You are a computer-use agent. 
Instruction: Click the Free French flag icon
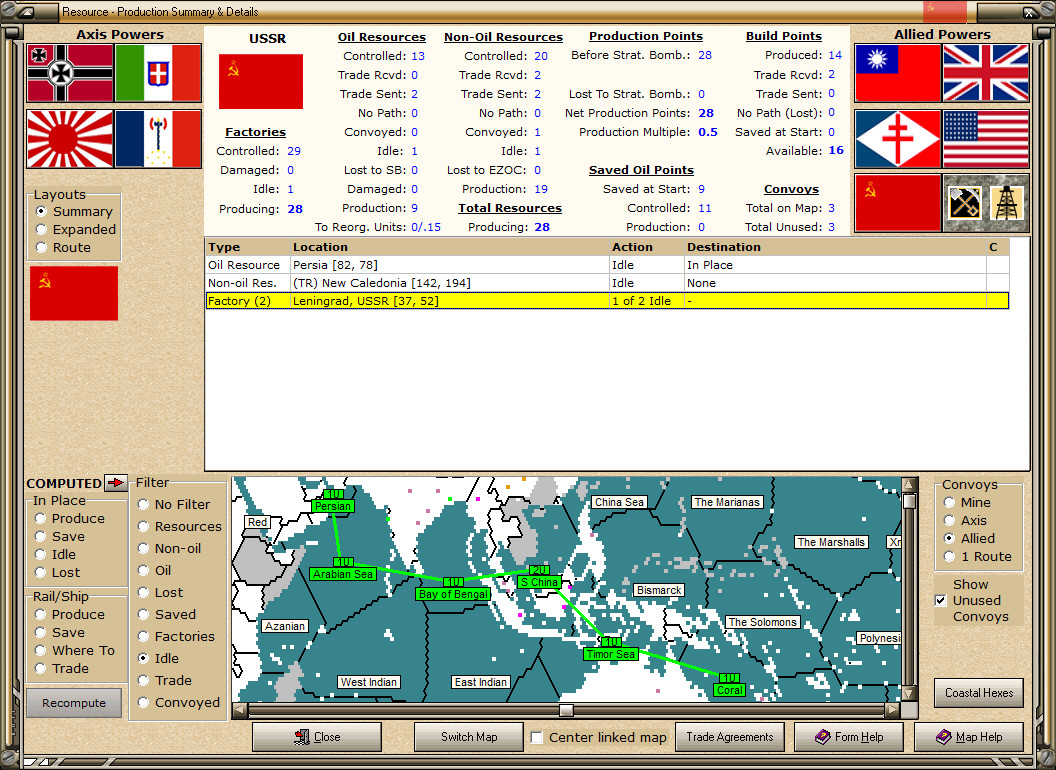click(897, 139)
